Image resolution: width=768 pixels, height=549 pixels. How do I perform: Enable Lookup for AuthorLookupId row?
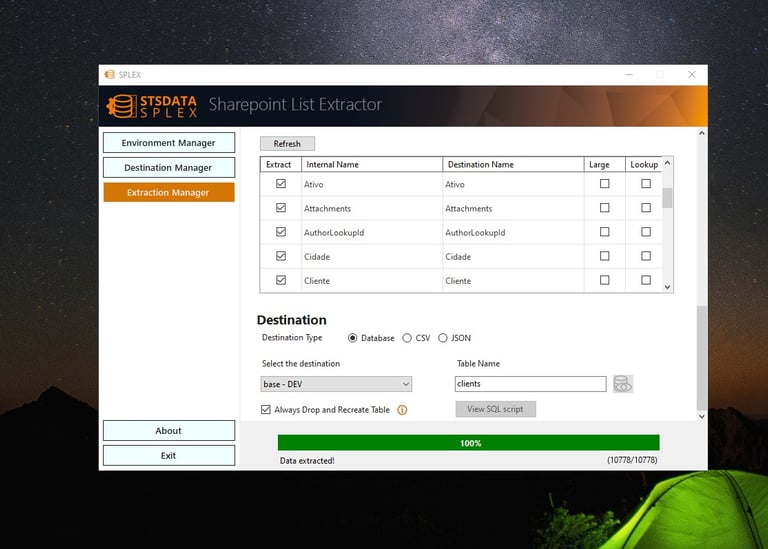(646, 232)
